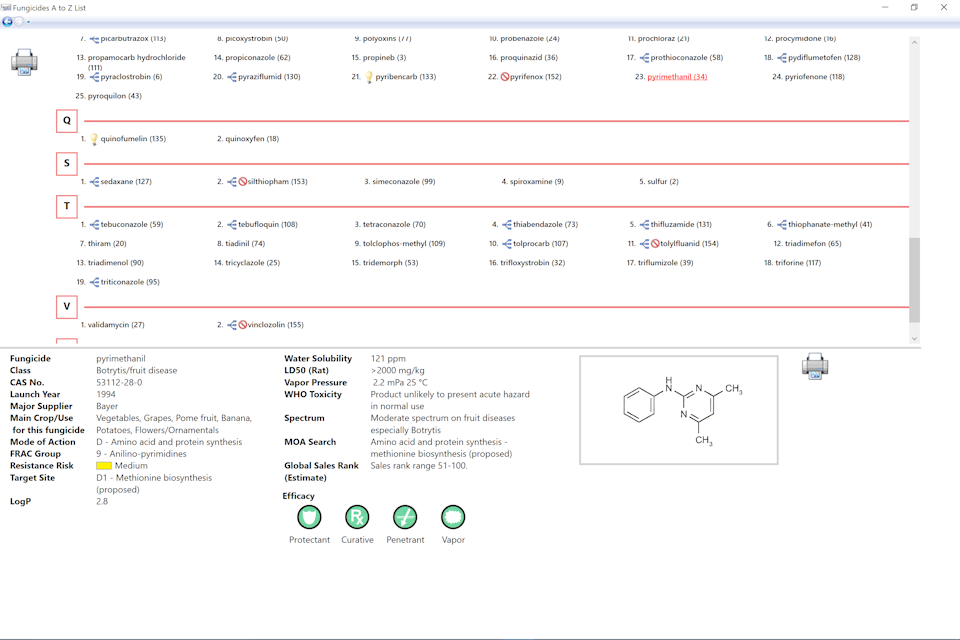Select the letter Q section box
Viewport: 960px width, 640px height.
(x=67, y=120)
